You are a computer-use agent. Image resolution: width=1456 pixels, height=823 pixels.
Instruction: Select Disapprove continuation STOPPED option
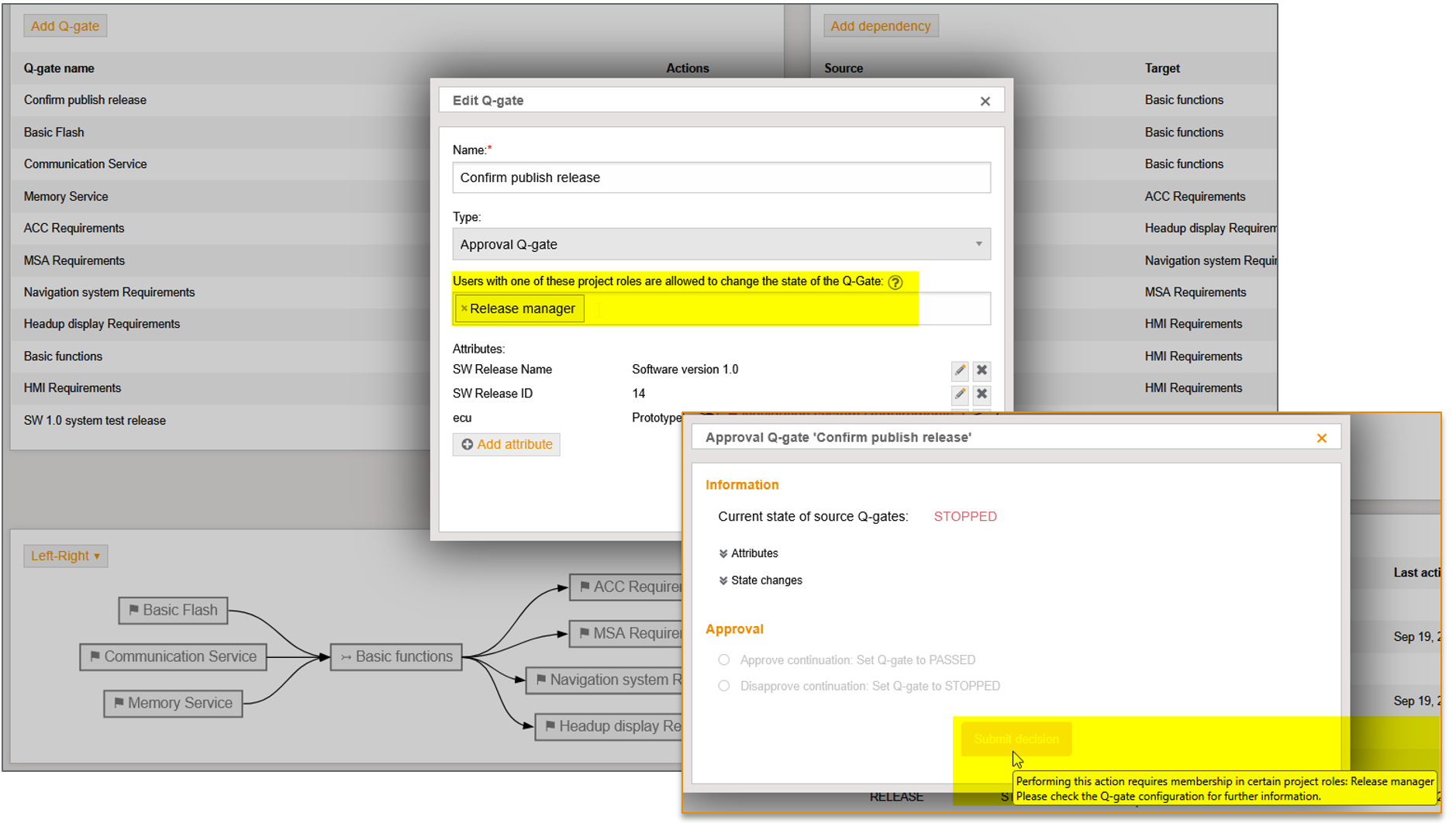tap(724, 686)
